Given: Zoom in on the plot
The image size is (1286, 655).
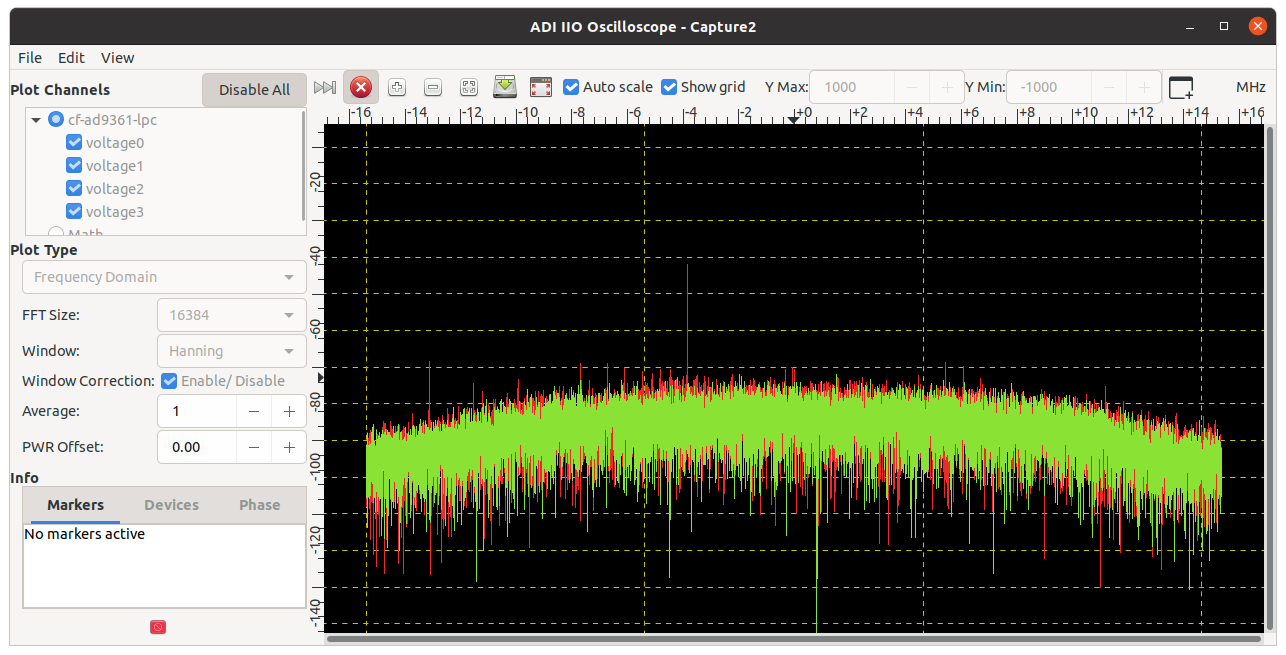Looking at the screenshot, I should pyautogui.click(x=397, y=88).
